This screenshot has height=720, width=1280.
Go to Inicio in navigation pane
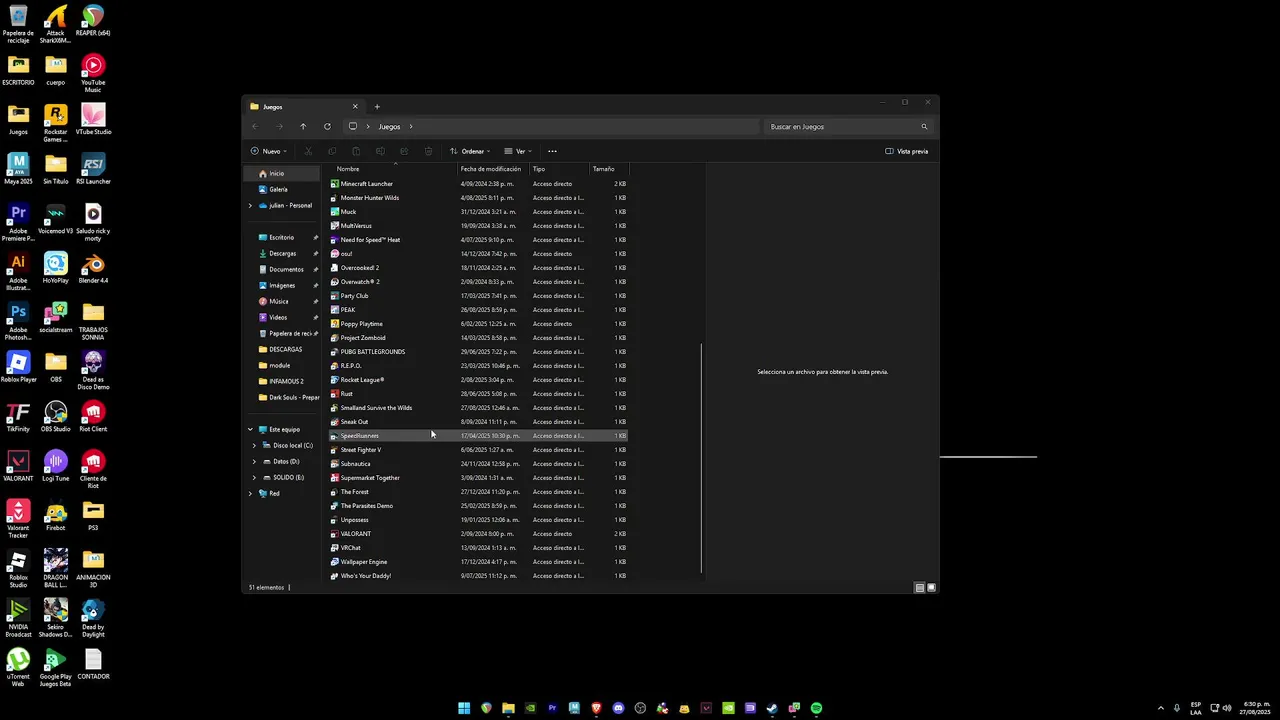click(282, 174)
